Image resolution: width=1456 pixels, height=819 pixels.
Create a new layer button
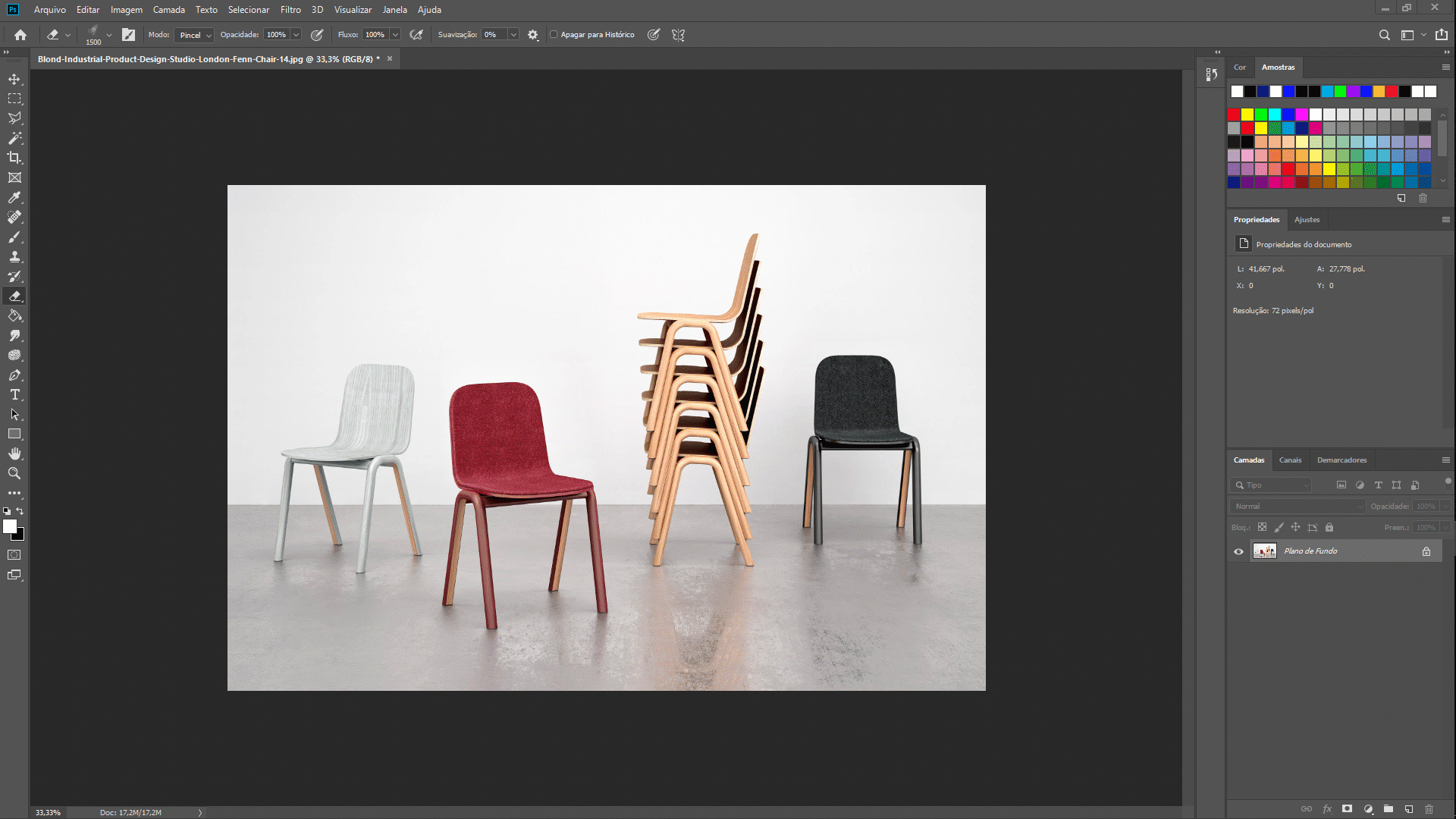(1408, 809)
